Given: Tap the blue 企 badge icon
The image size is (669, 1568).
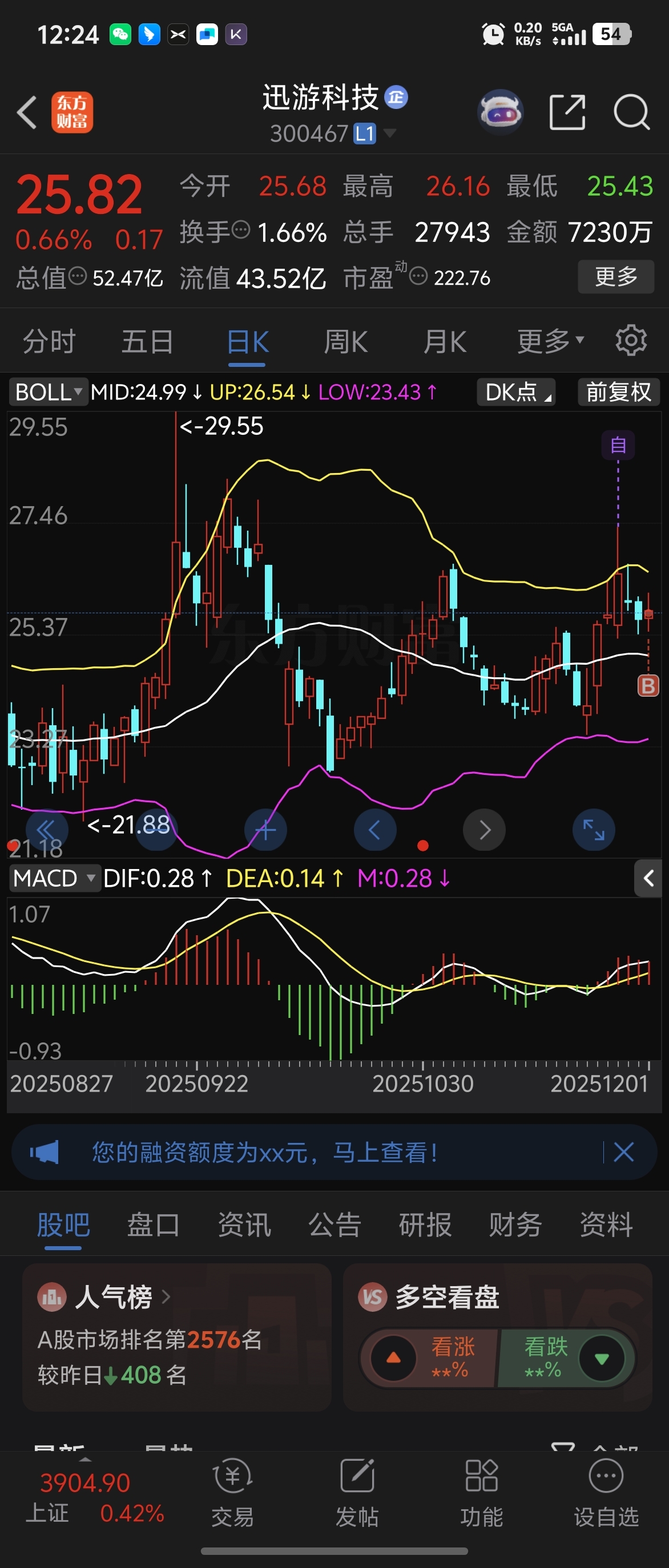Looking at the screenshot, I should pos(396,97).
